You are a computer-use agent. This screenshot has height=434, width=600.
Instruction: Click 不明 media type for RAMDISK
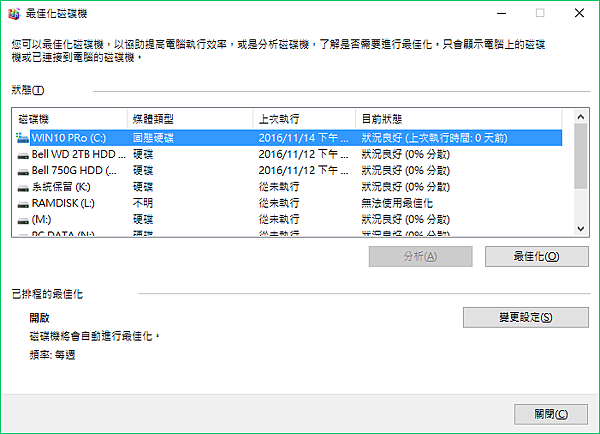point(143,203)
